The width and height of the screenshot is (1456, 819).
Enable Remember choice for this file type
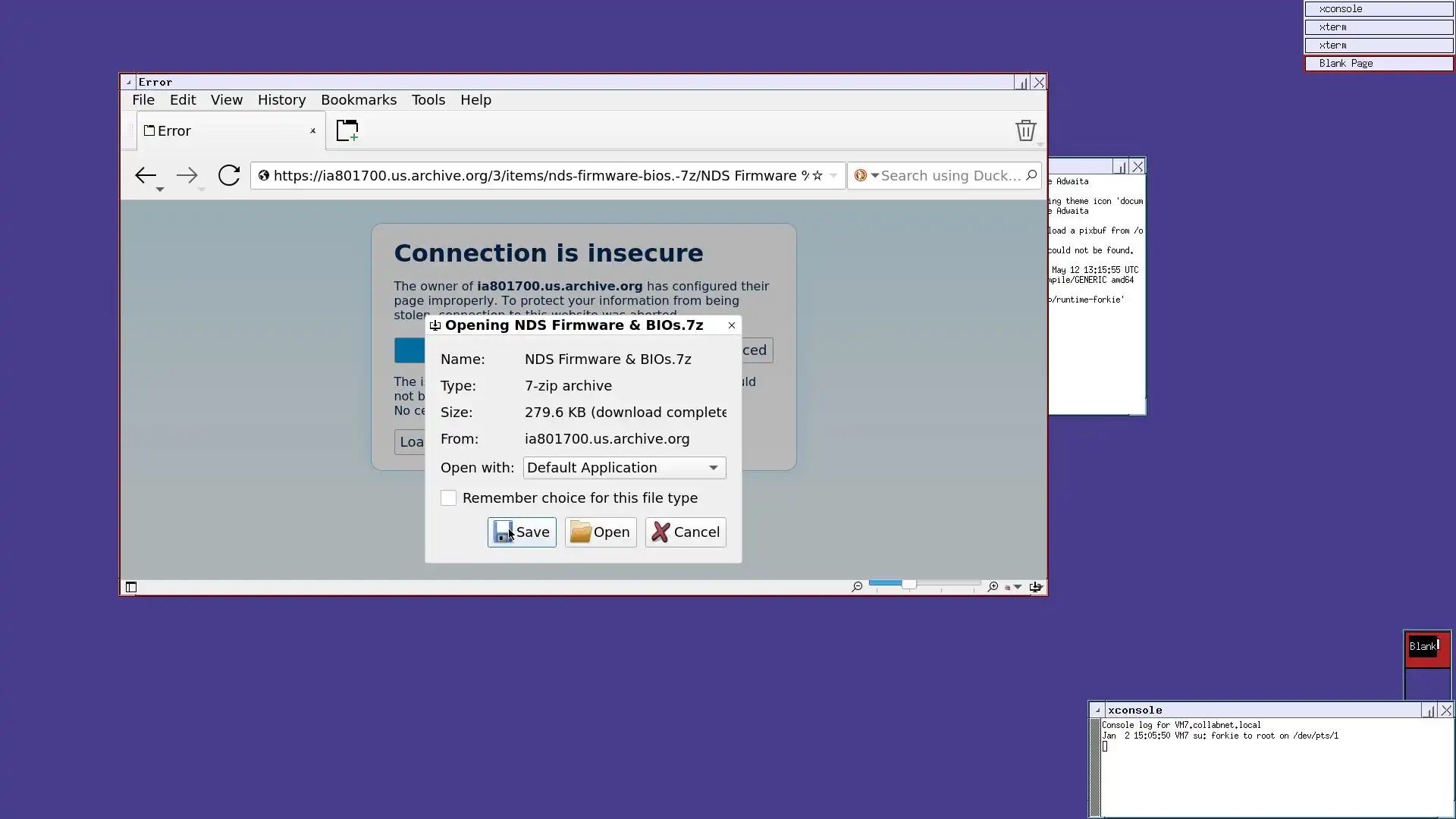(449, 498)
